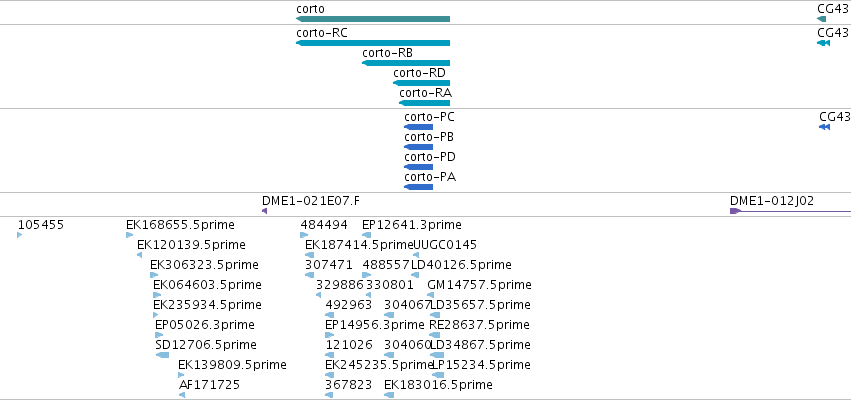Screen dimensions: 851x400
Task: Select the EK187414.5prime label
Action: 359,245
